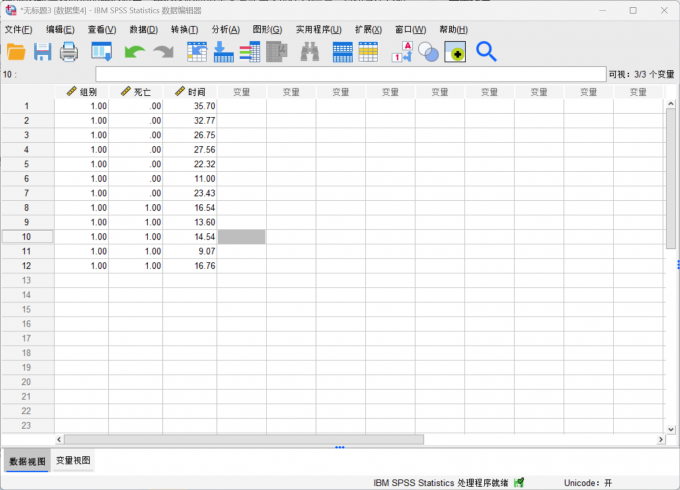Click the horizontal scrollbar right arrow
The image size is (680, 490).
click(660, 439)
